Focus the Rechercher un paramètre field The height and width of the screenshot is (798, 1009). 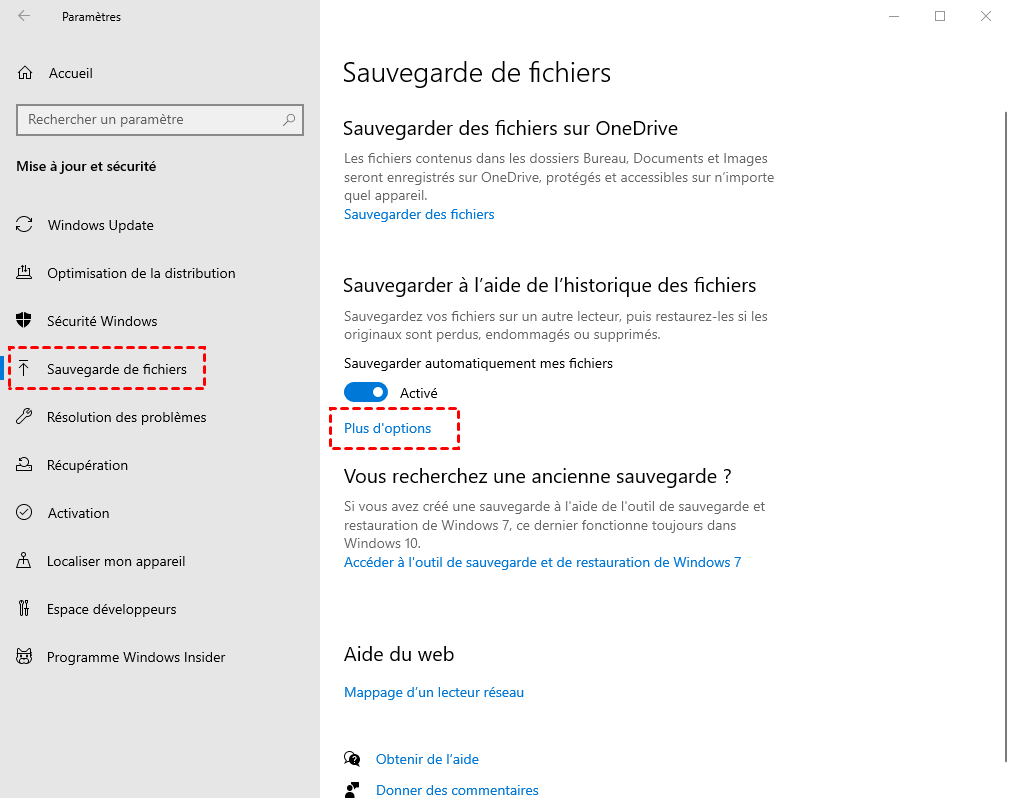click(160, 120)
